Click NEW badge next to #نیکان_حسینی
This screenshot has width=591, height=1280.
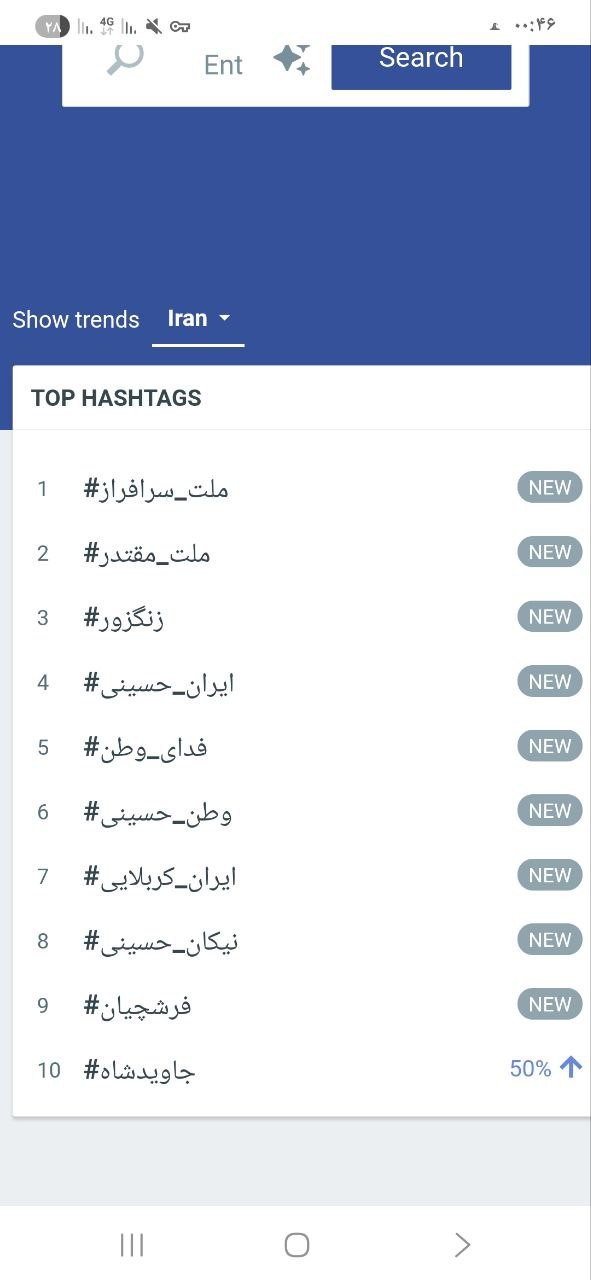(550, 940)
